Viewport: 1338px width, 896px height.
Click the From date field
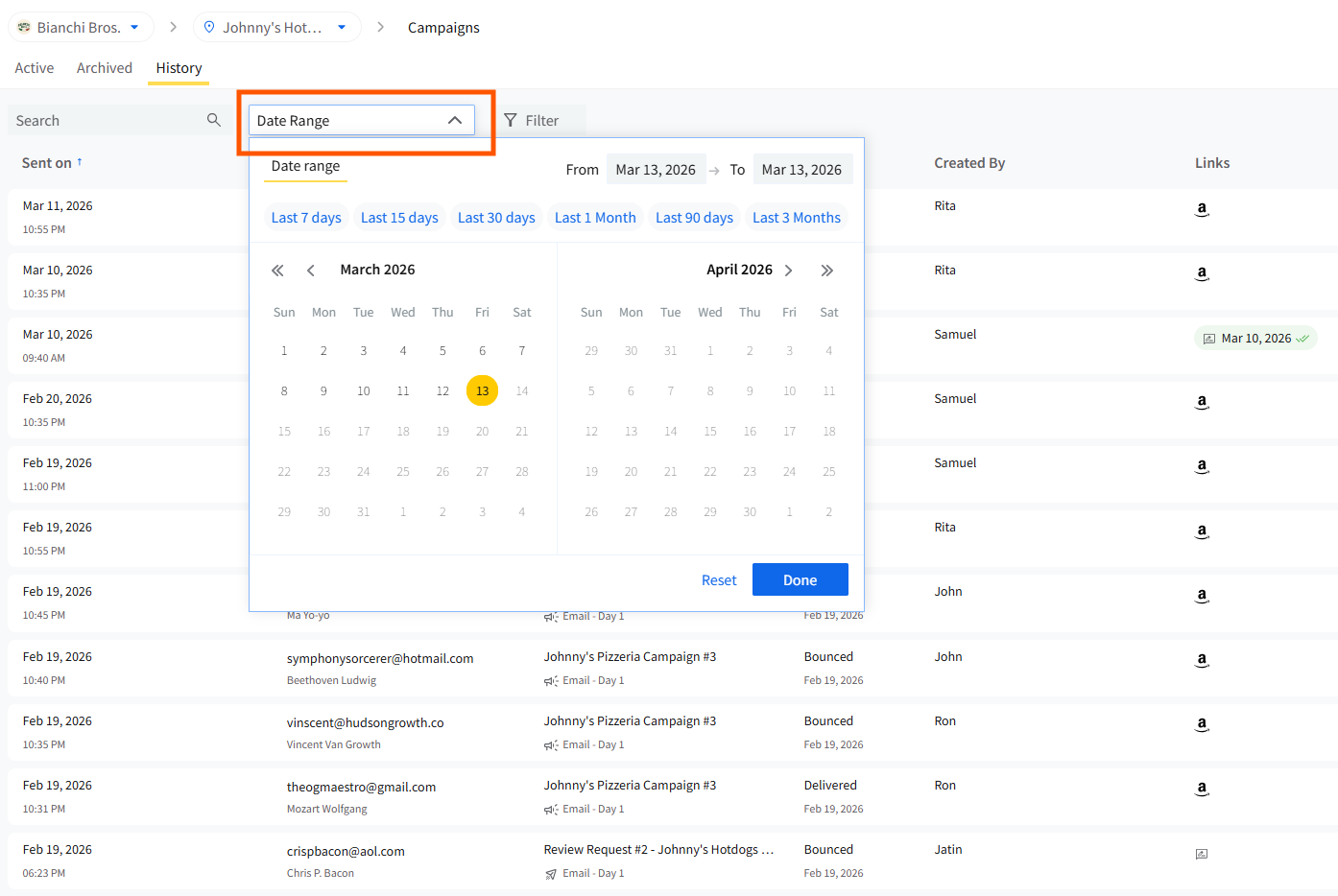coord(656,170)
